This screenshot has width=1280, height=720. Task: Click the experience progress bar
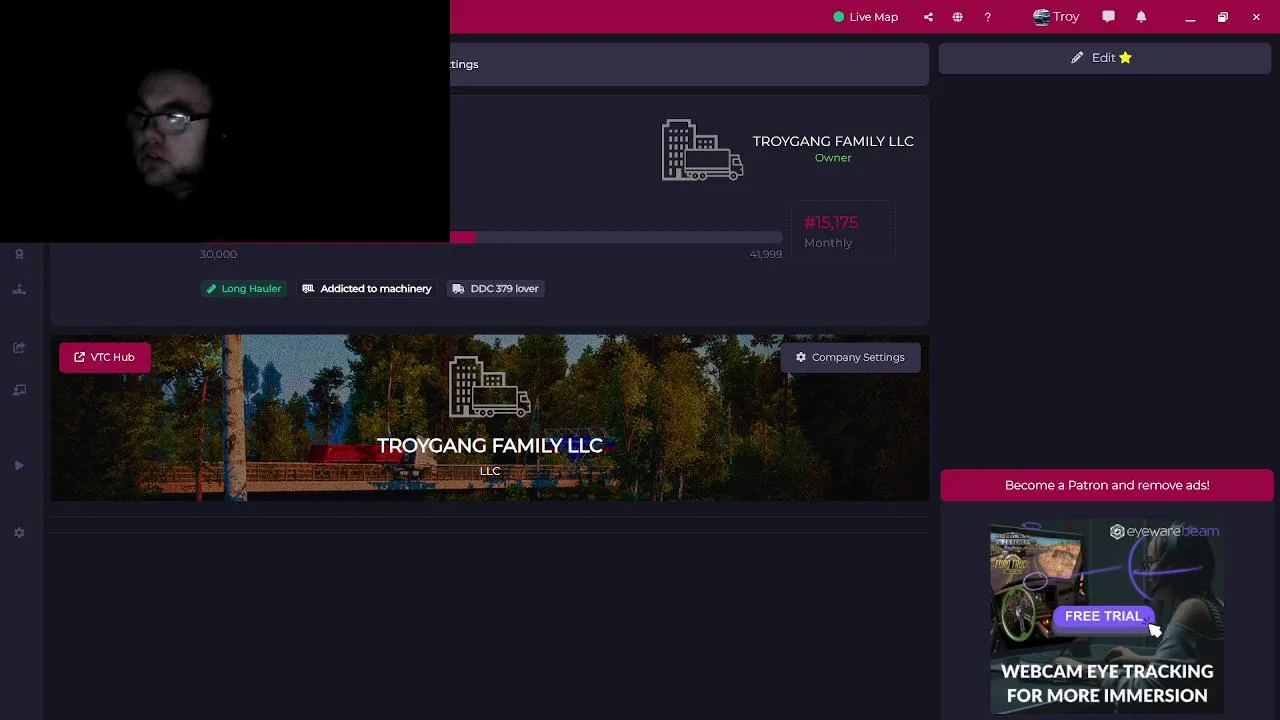point(616,237)
